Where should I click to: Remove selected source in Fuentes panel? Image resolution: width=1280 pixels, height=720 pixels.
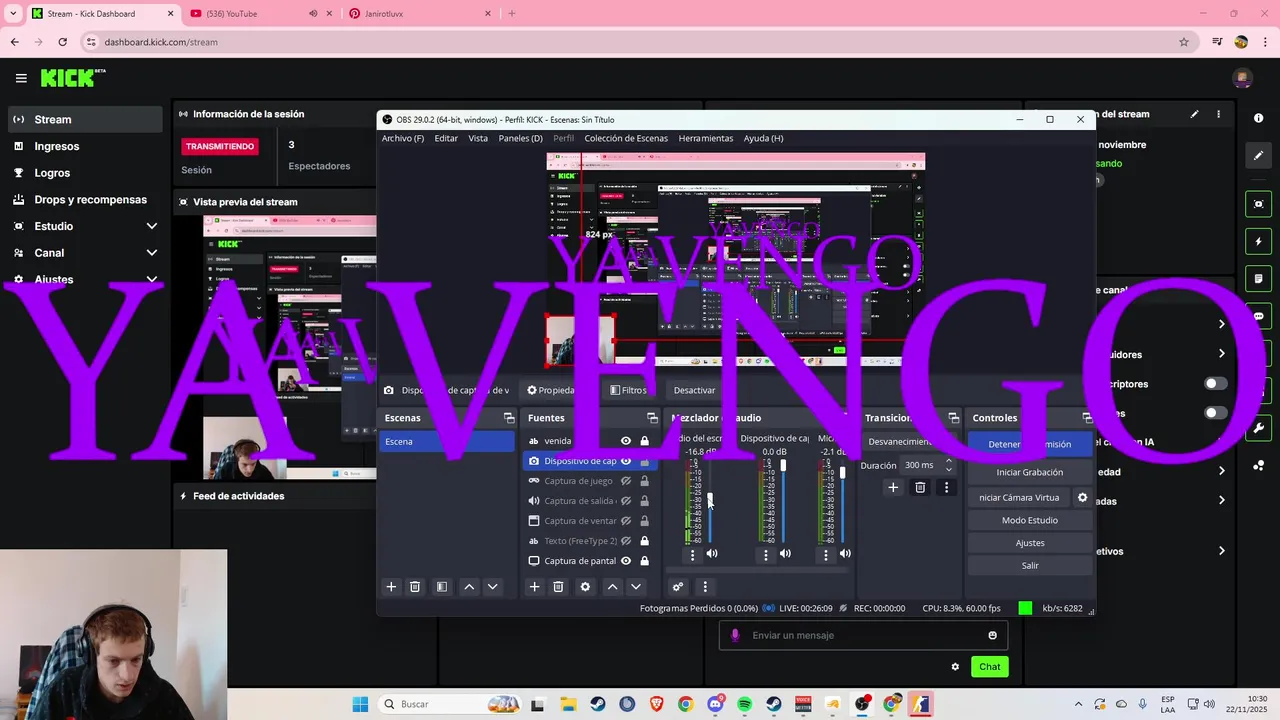point(558,587)
